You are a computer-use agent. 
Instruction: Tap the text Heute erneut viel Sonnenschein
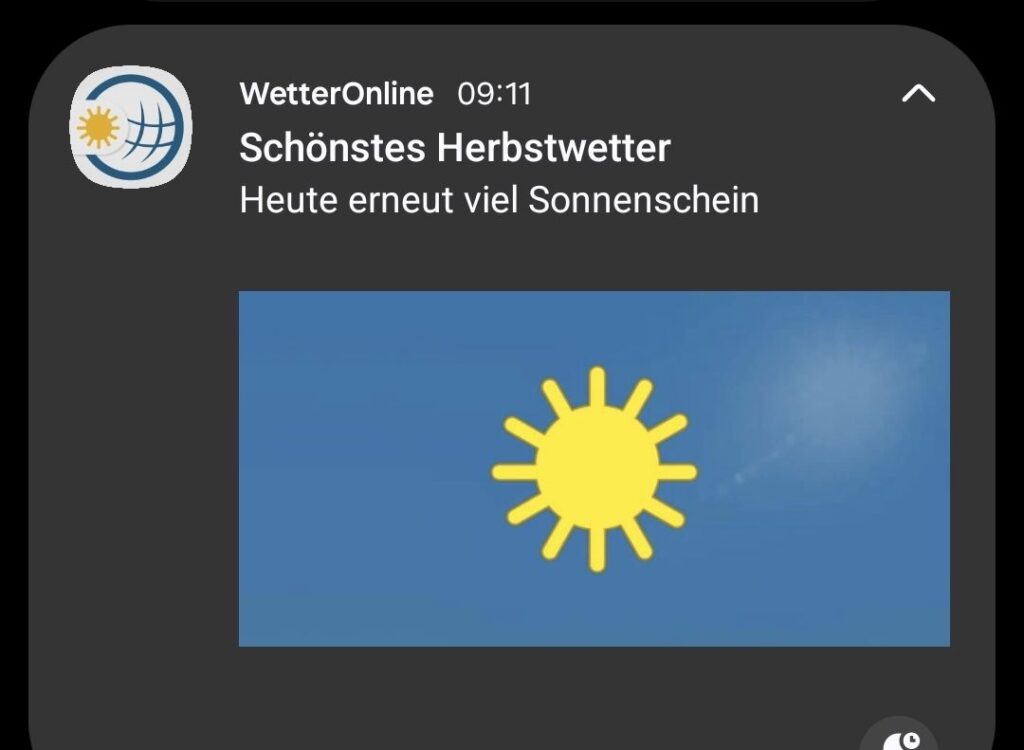[x=499, y=200]
